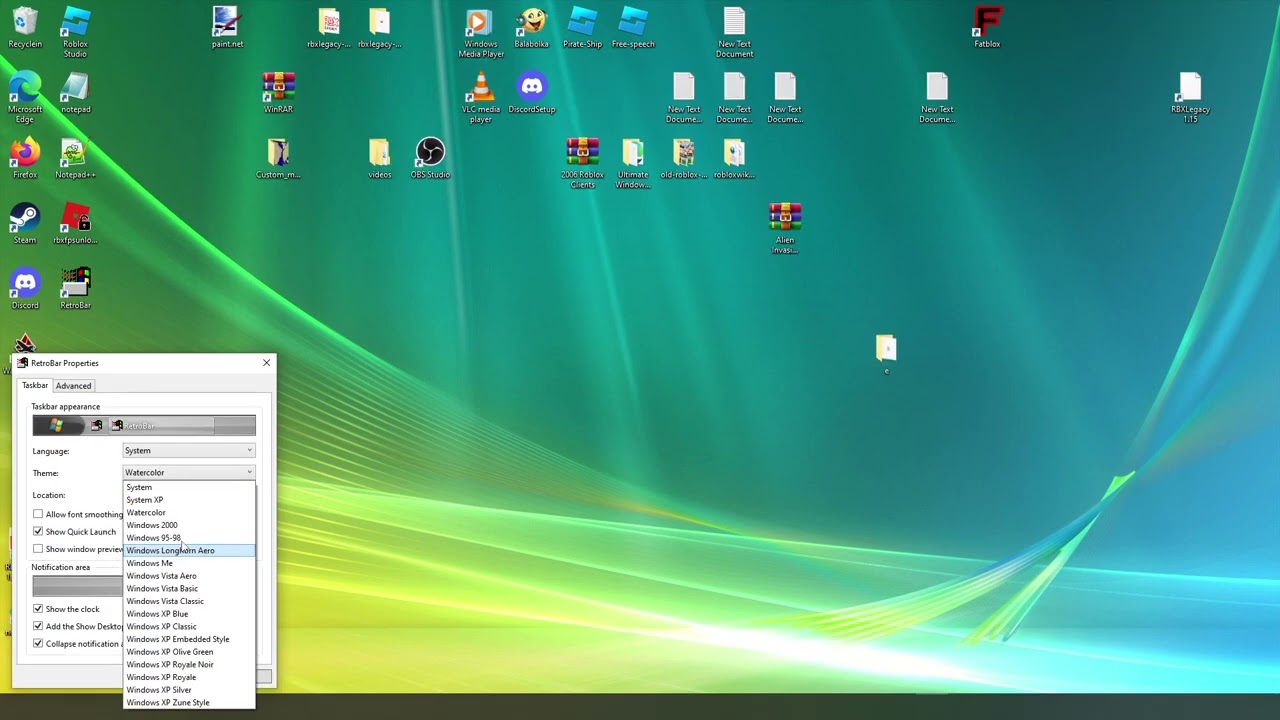Select the Taskbar tab in RetroBar Properties
This screenshot has height=720, width=1280.
point(35,385)
